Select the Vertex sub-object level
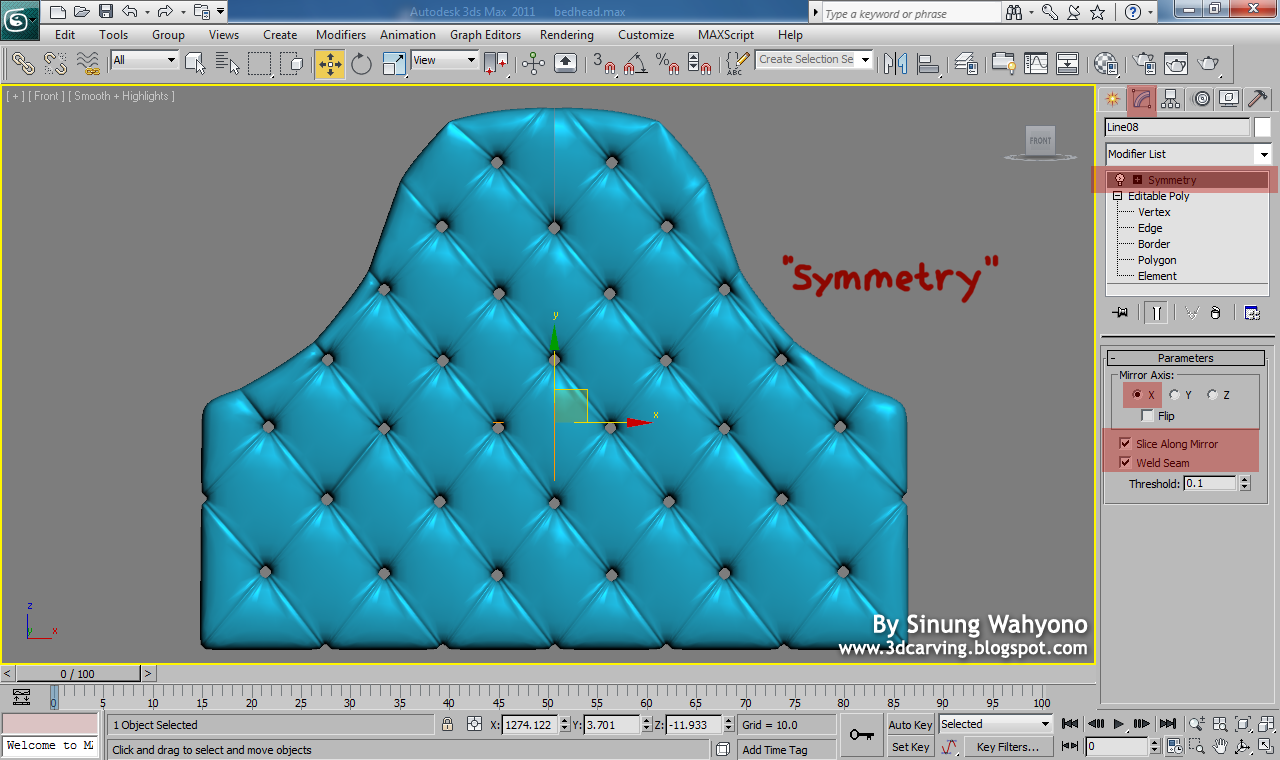This screenshot has height=760, width=1280. (x=1154, y=212)
